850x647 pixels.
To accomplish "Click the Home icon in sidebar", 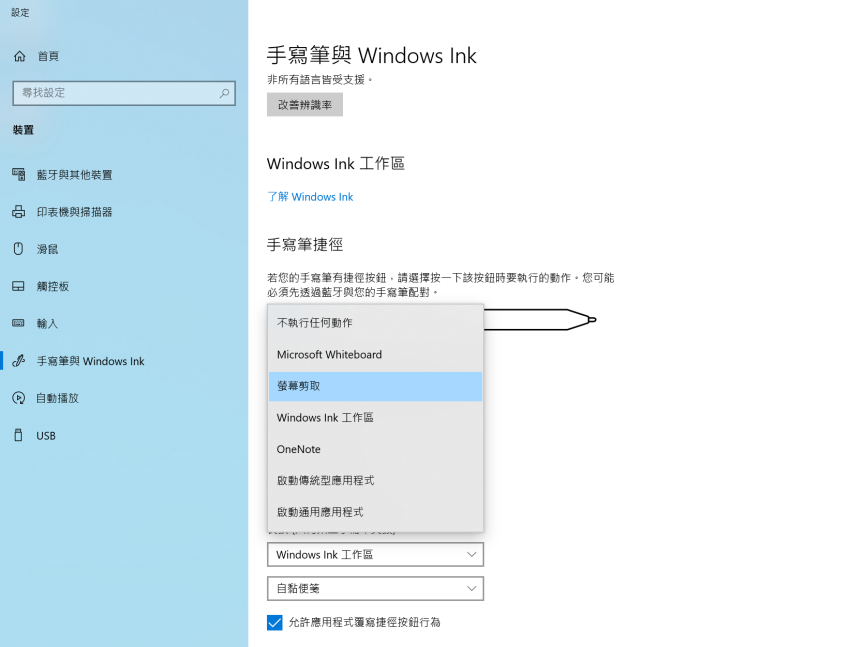I will coord(20,56).
